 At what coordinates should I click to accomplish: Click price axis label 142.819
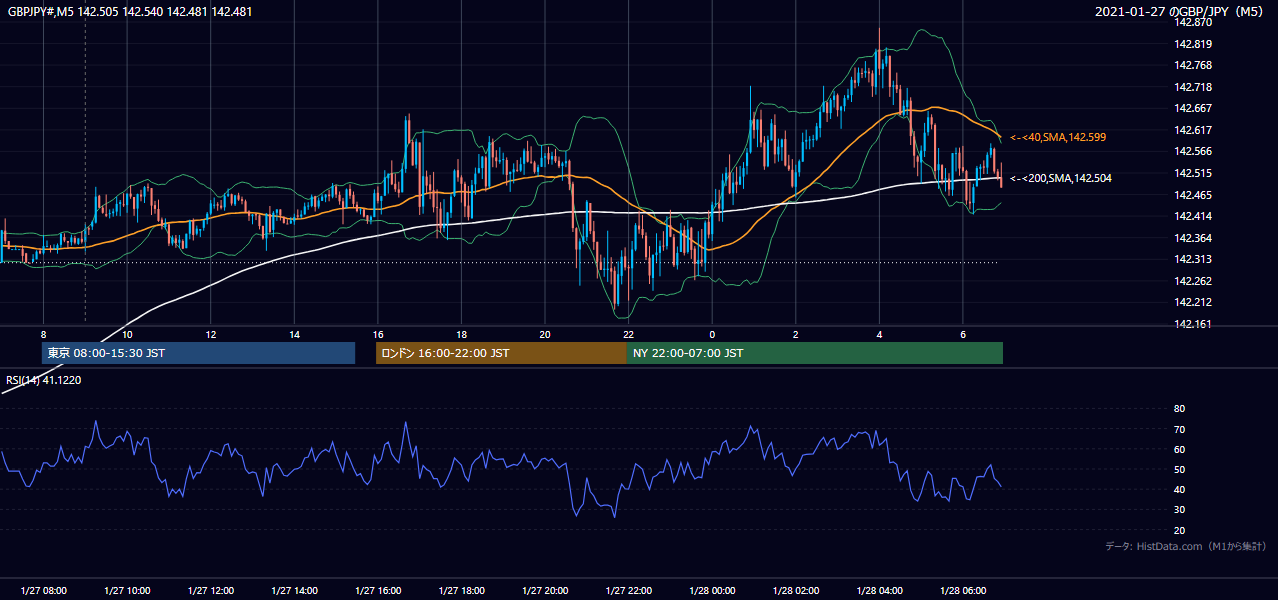1192,44
